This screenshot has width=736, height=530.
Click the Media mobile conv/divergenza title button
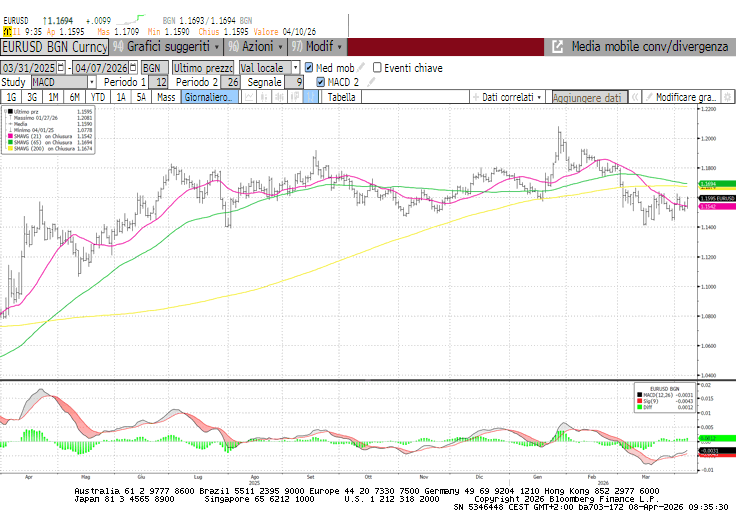click(x=650, y=46)
